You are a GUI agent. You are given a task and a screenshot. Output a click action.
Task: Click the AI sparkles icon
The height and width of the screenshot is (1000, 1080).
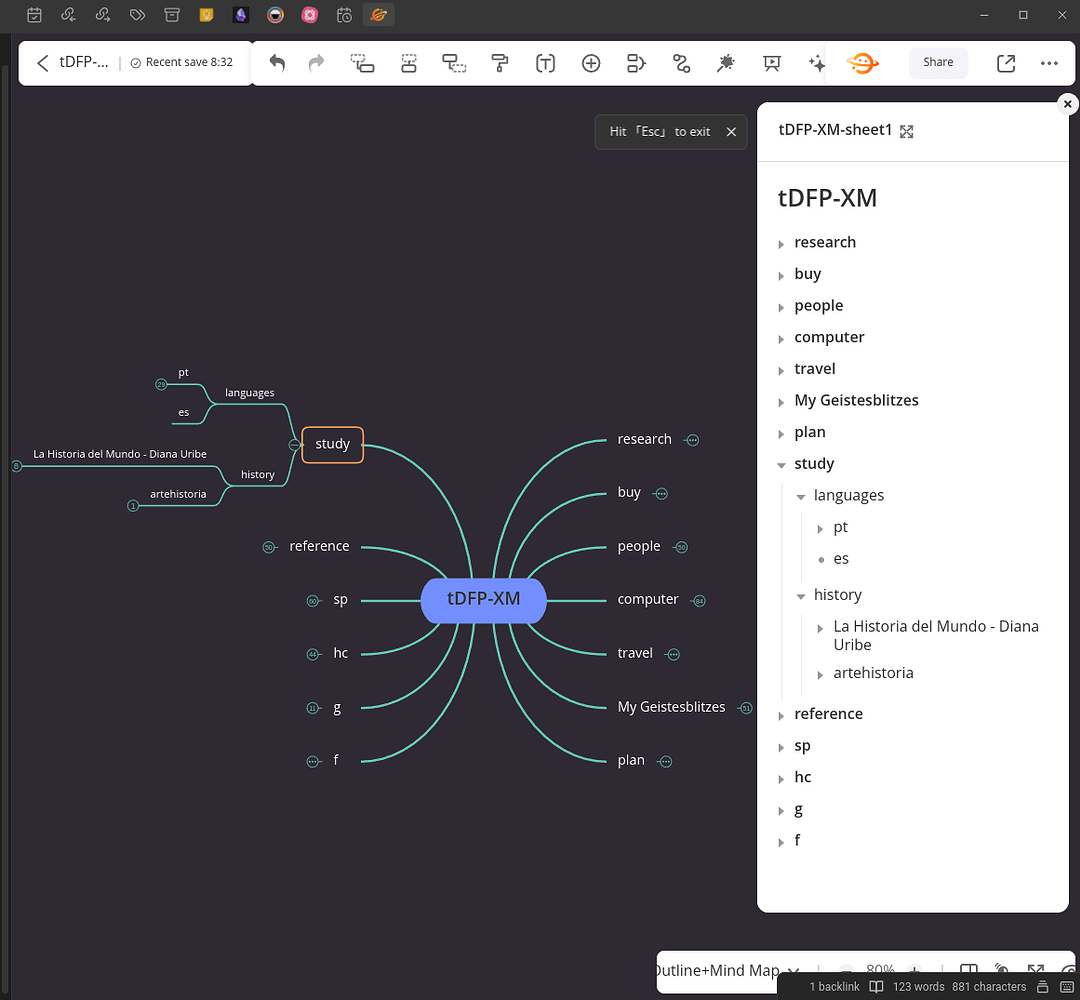click(x=816, y=63)
